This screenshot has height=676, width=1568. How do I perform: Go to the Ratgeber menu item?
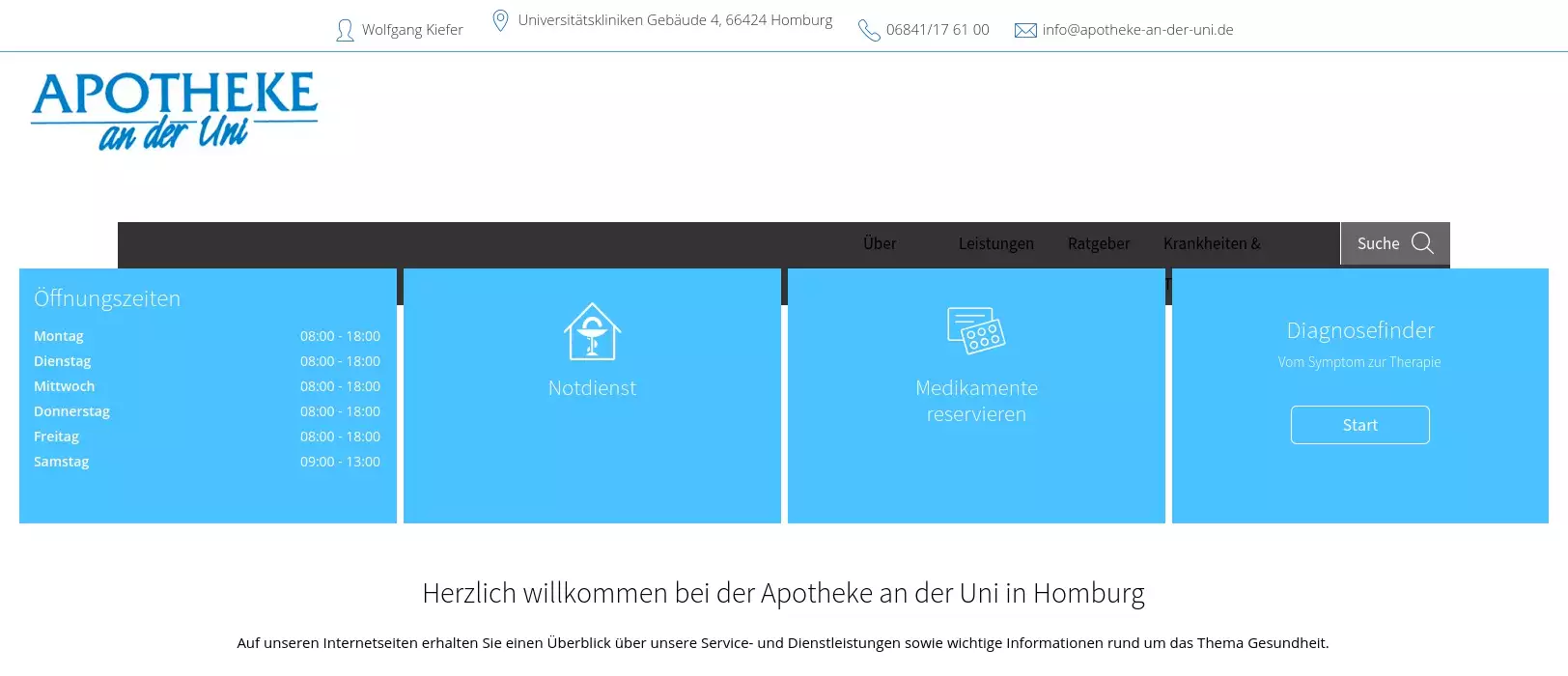point(1099,243)
